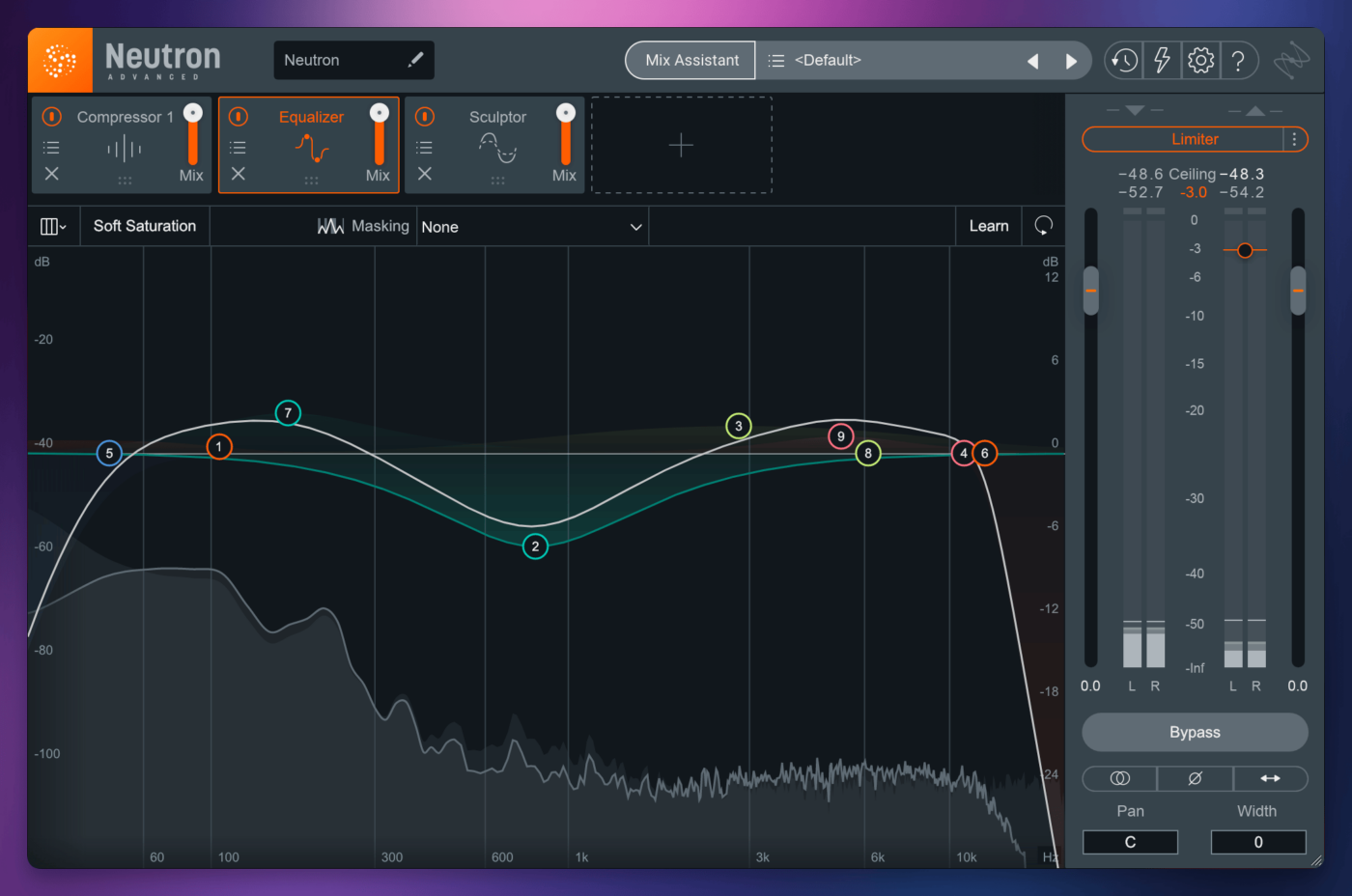Screen dimensions: 1352x896
Task: Click the Learn button
Action: (989, 226)
